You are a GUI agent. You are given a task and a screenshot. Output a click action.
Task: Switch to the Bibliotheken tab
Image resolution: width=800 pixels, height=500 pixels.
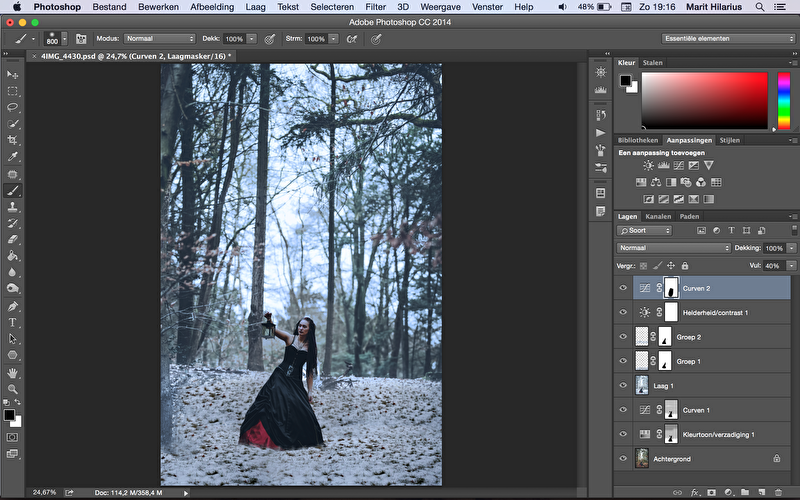[x=638, y=140]
